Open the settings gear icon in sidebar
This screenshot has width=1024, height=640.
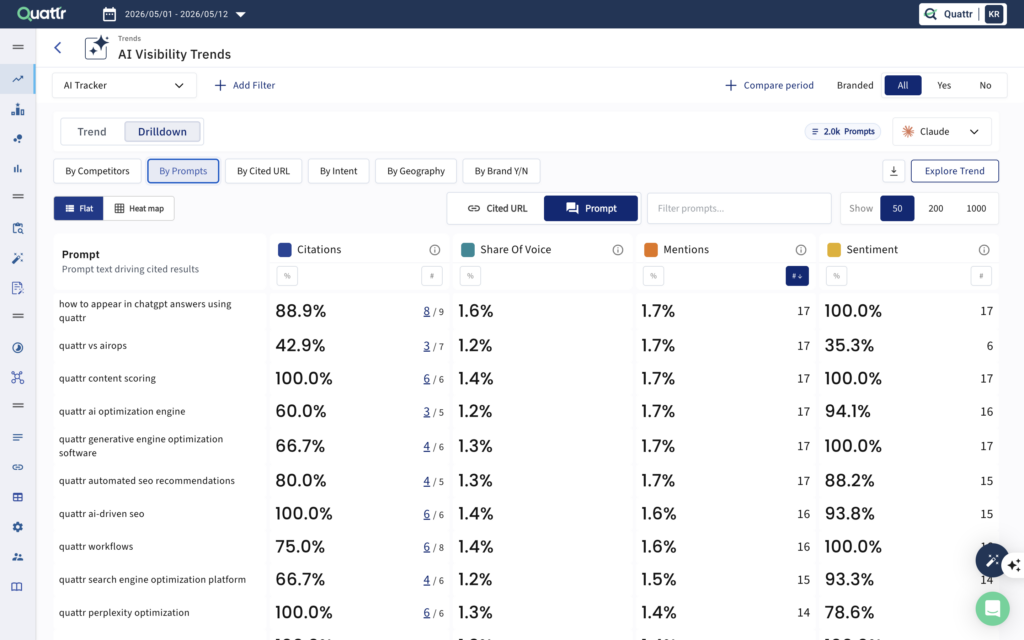tap(18, 527)
